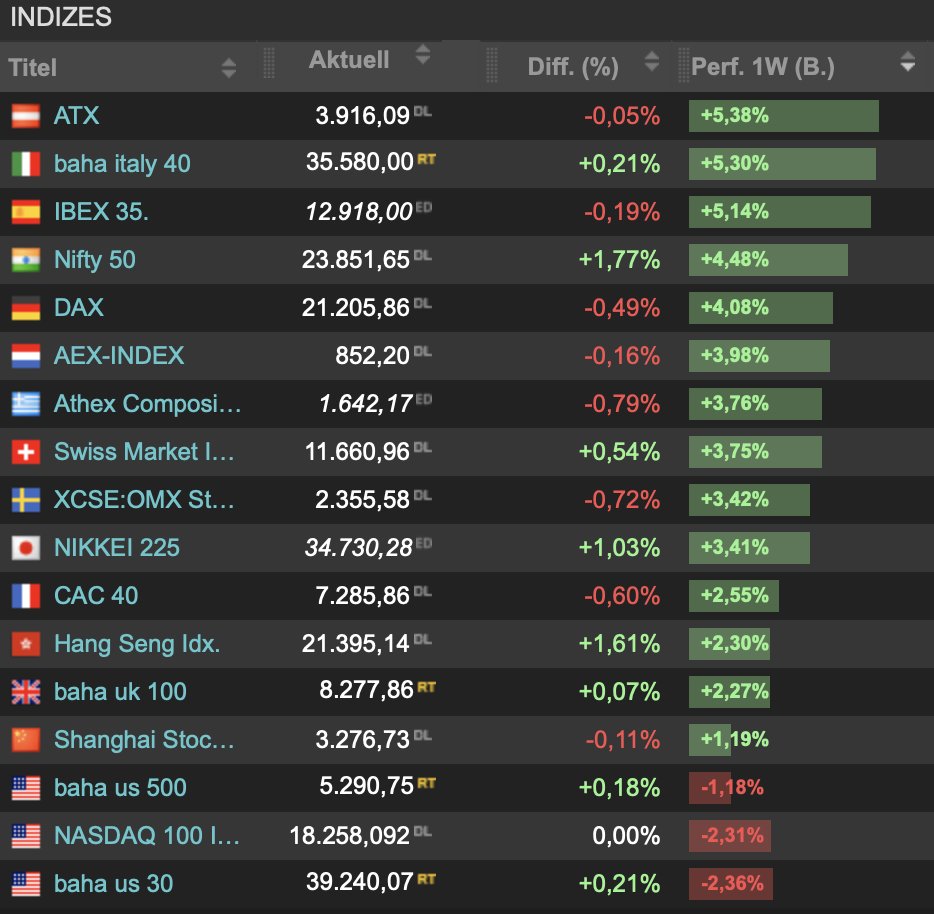934x914 pixels.
Task: Click the -2,36% red performance bar
Action: click(x=731, y=884)
